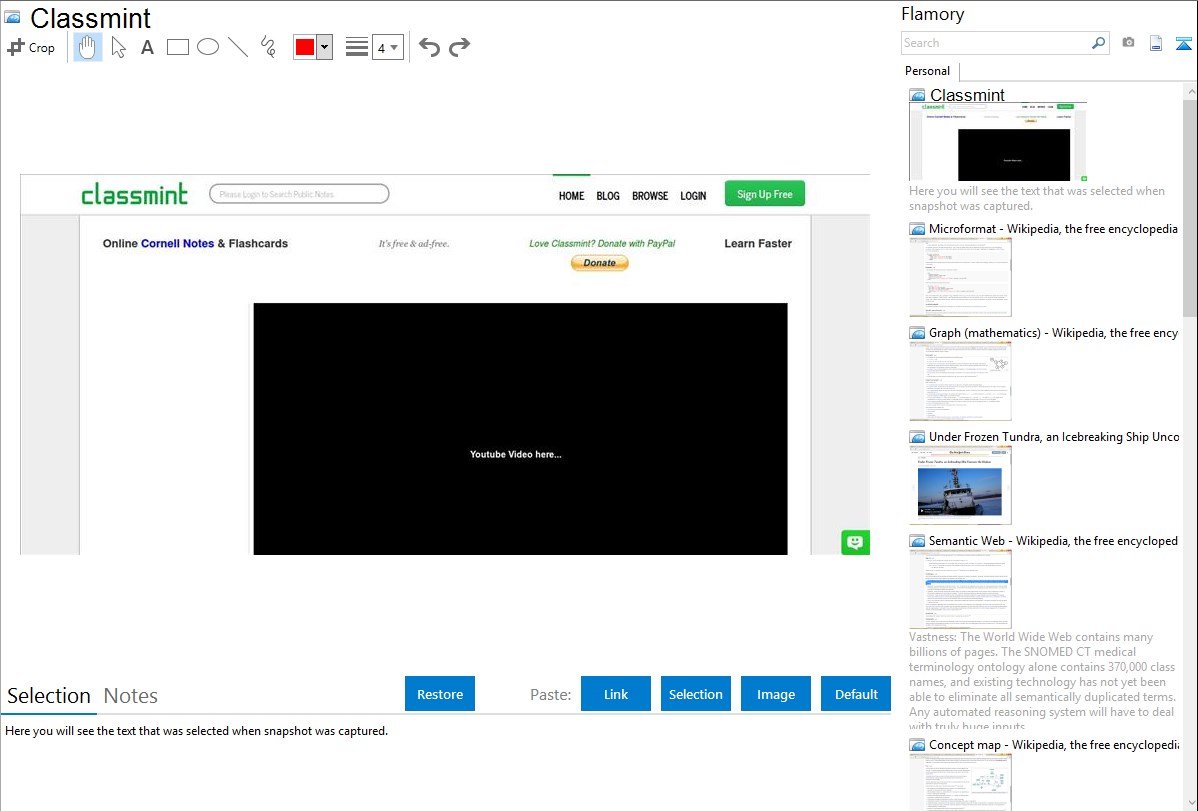Image resolution: width=1198 pixels, height=811 pixels.
Task: Activate the hand pan tool
Action: [x=87, y=47]
